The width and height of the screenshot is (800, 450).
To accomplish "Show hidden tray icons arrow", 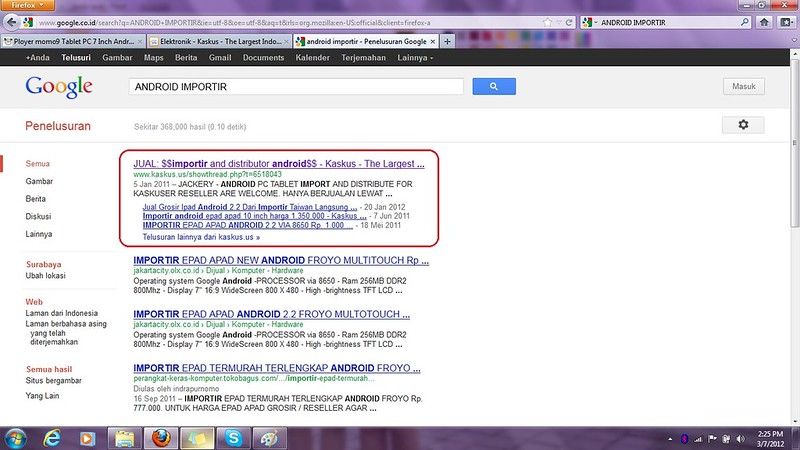I will [x=670, y=439].
